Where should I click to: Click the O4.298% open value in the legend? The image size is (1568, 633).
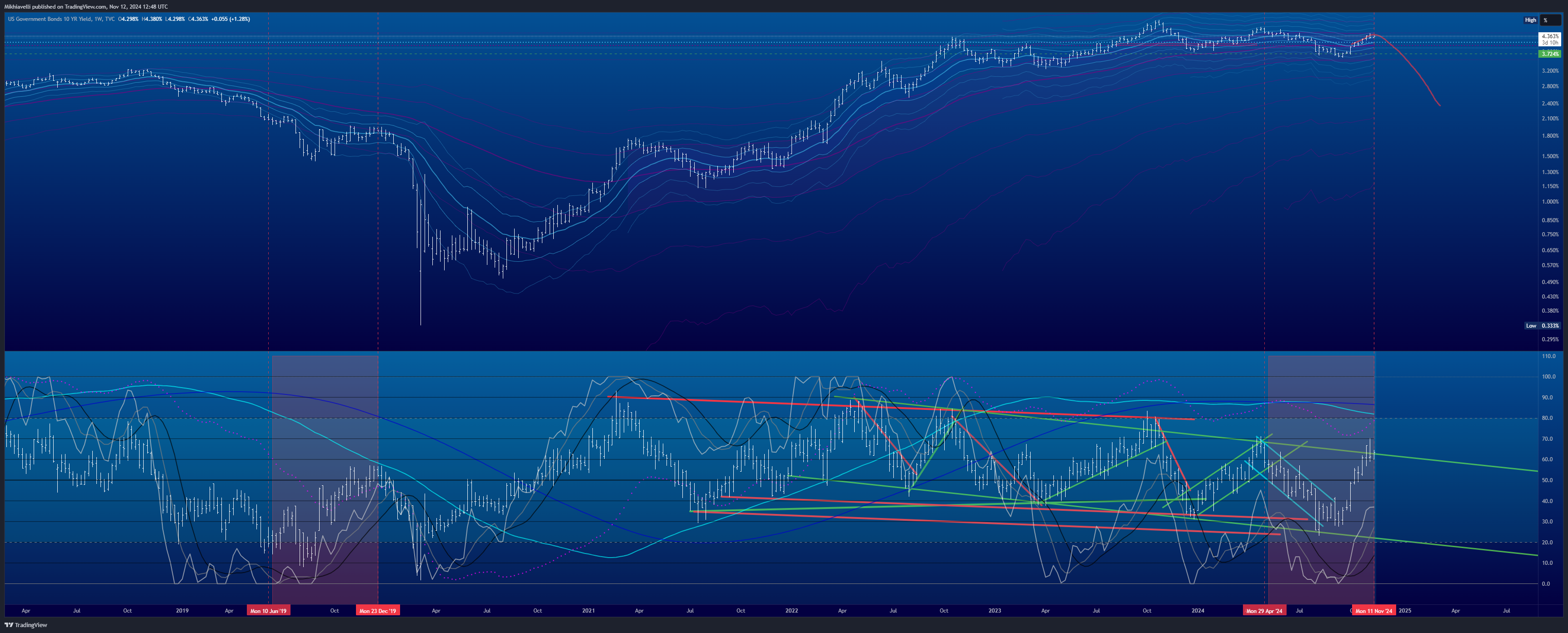pyautogui.click(x=129, y=19)
